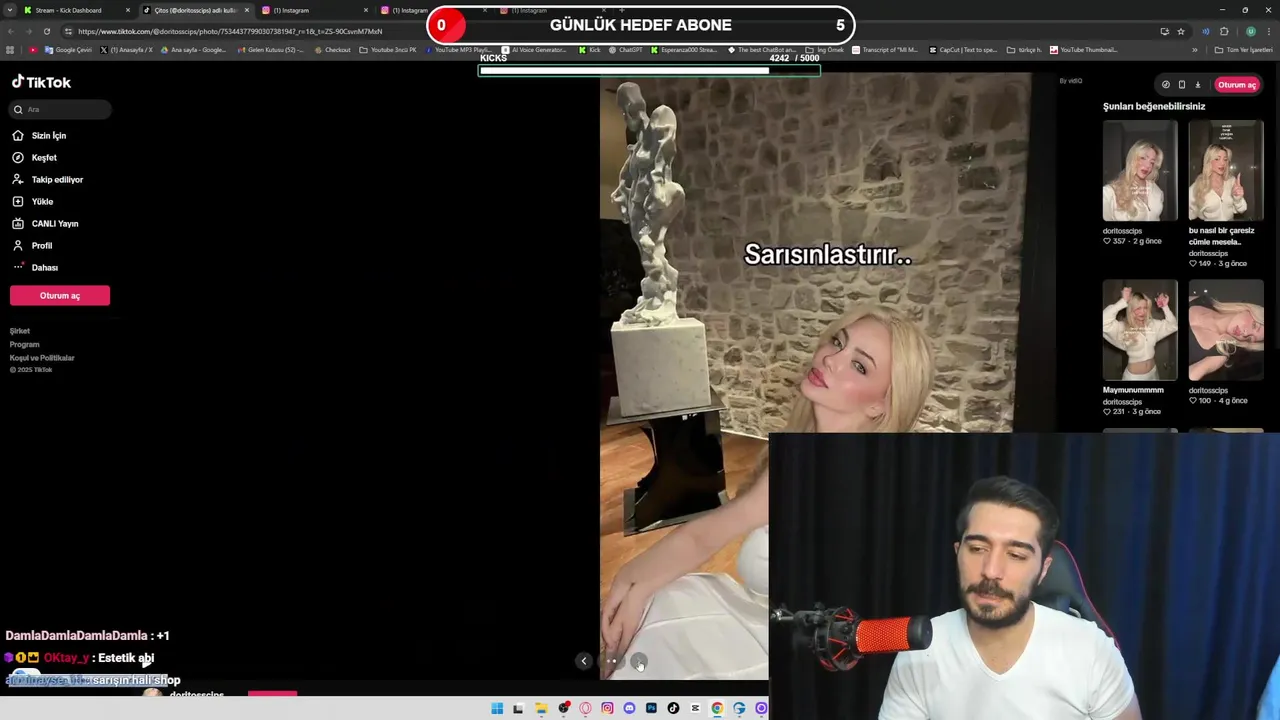Open the first recommended thumbnail with 357 likes
This screenshot has width=1280, height=720.
coord(1140,171)
